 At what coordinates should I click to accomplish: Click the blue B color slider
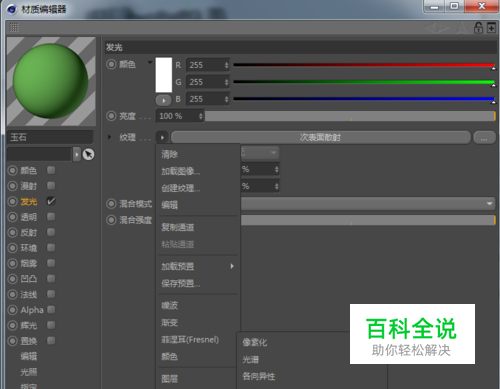(364, 99)
